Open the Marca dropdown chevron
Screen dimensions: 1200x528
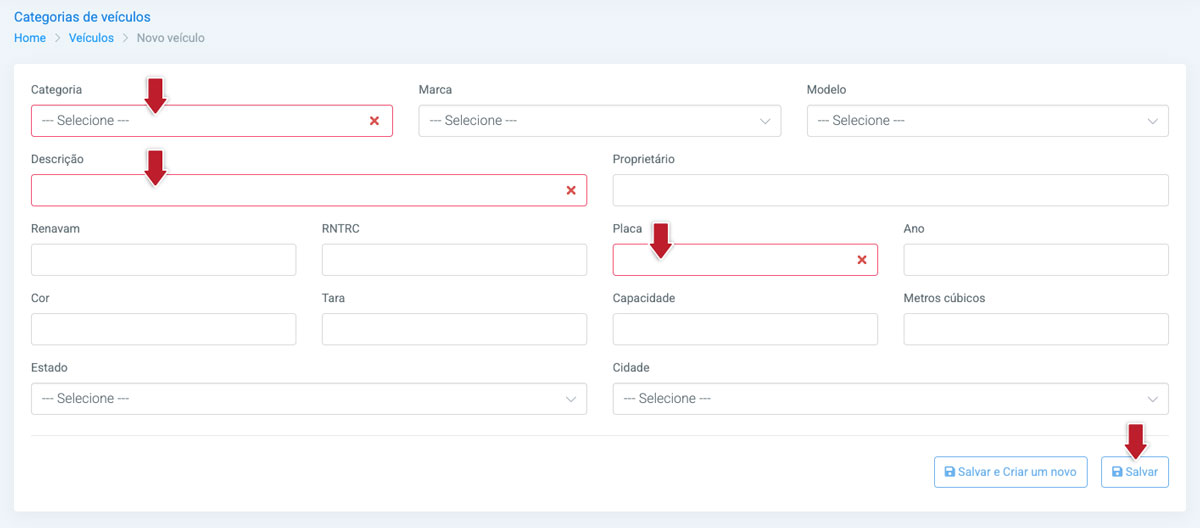(x=766, y=121)
